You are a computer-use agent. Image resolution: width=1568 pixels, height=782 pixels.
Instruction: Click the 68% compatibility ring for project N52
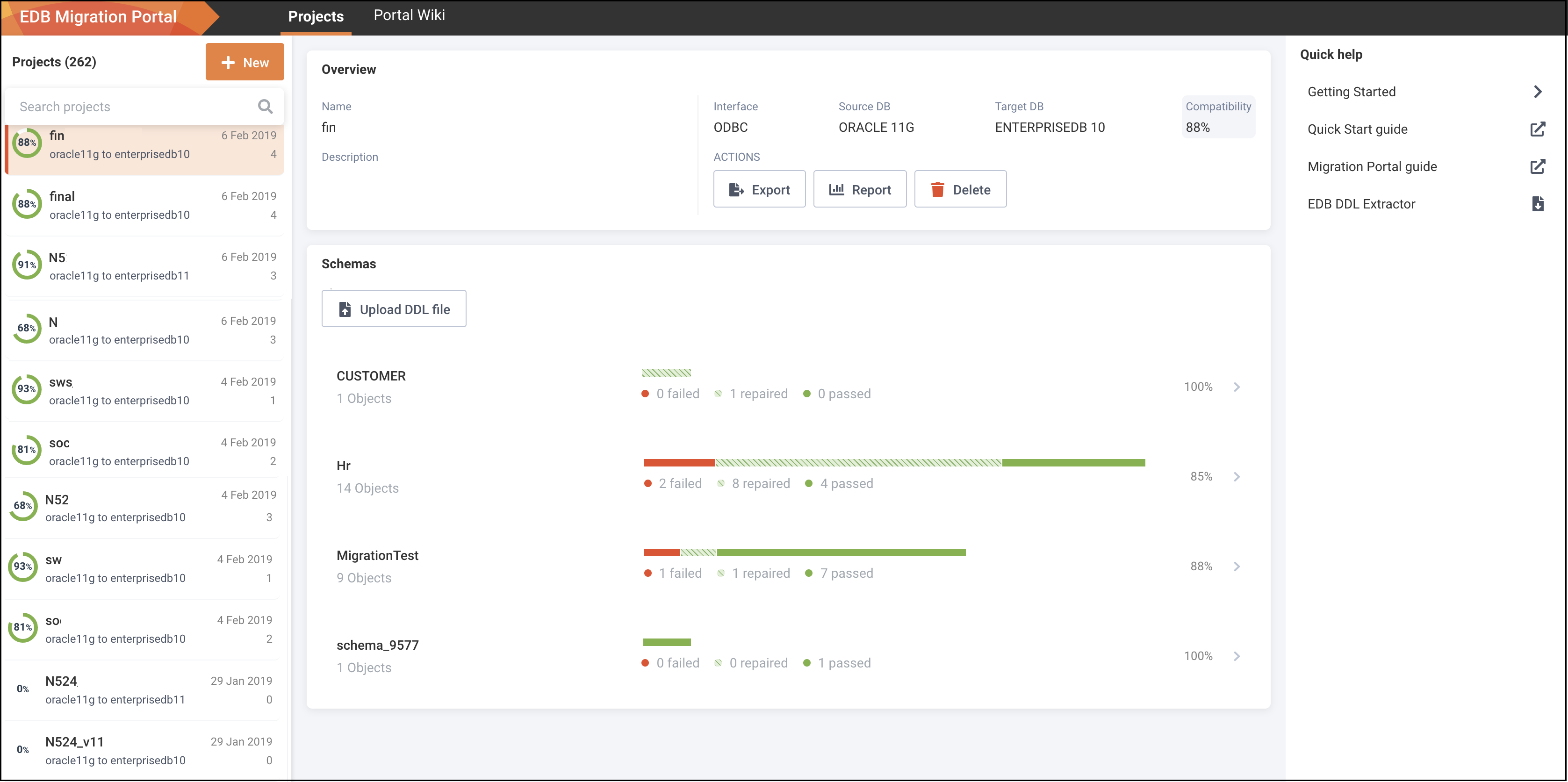pos(23,506)
